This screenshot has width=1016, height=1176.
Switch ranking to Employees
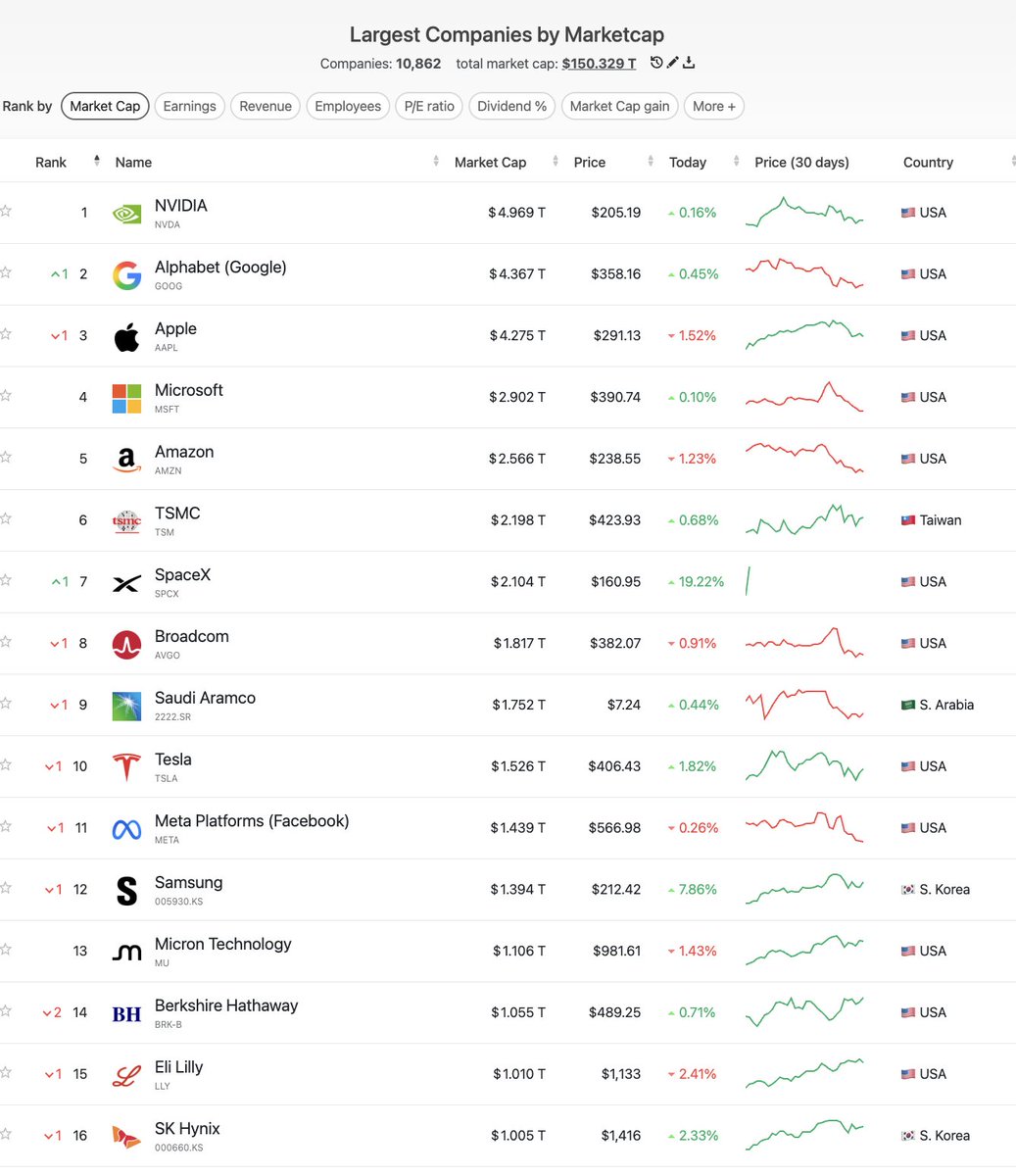point(348,106)
